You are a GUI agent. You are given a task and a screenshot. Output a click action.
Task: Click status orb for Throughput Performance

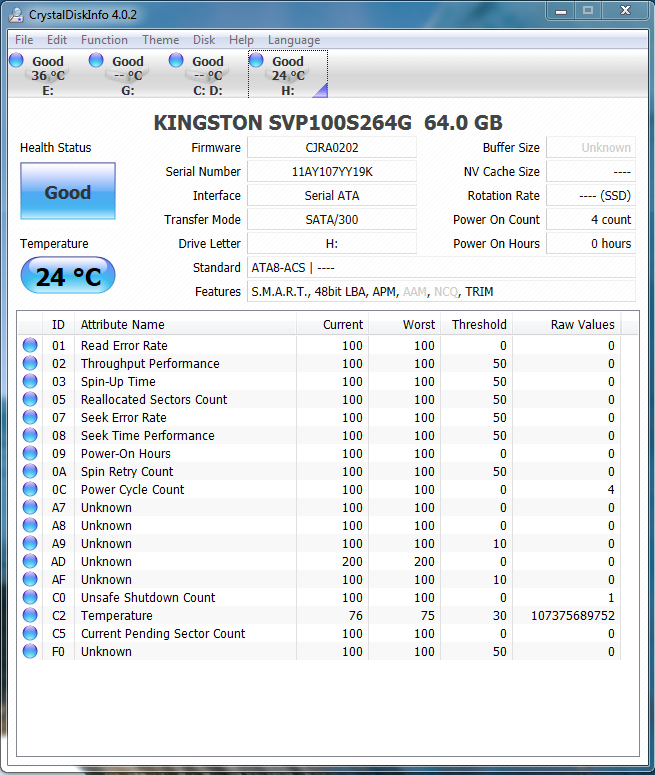(x=30, y=363)
